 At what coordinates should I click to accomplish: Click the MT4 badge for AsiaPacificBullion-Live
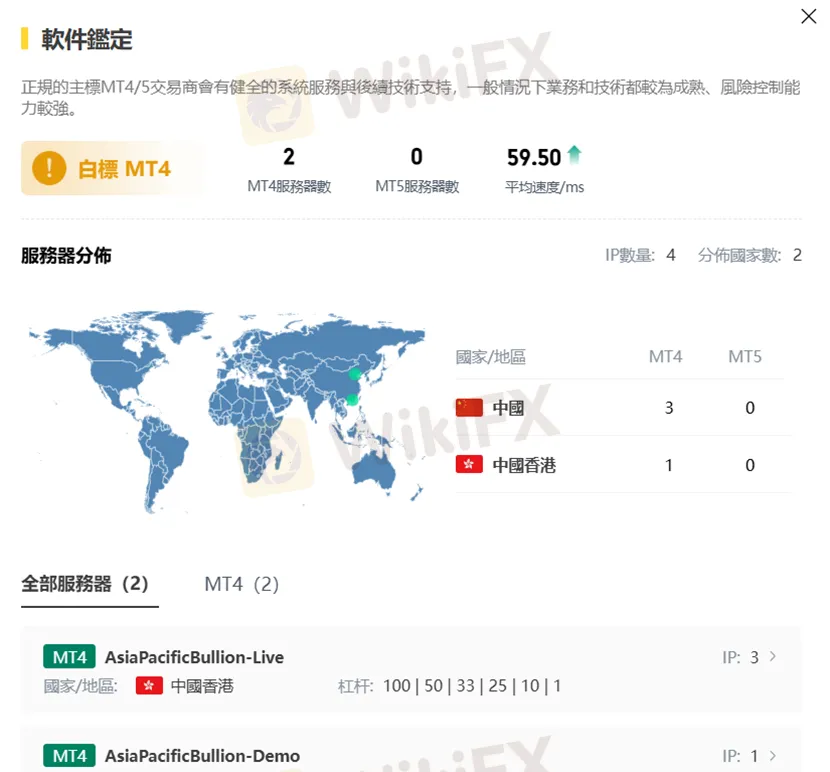(x=69, y=657)
